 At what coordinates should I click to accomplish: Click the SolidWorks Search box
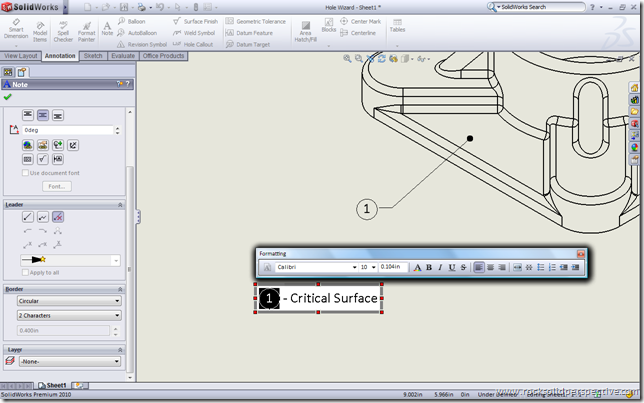pyautogui.click(x=540, y=7)
